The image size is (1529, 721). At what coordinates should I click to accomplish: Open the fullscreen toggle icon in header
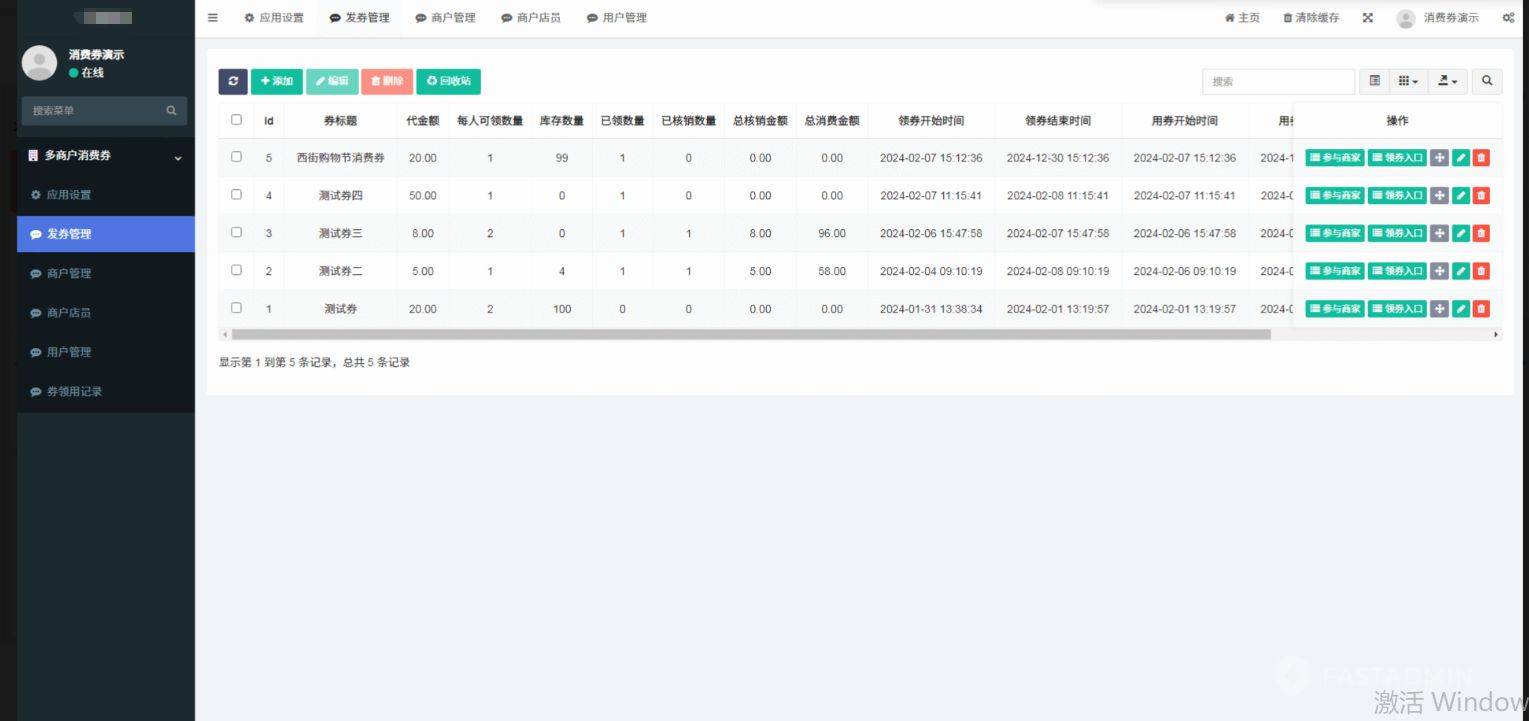pos(1368,18)
